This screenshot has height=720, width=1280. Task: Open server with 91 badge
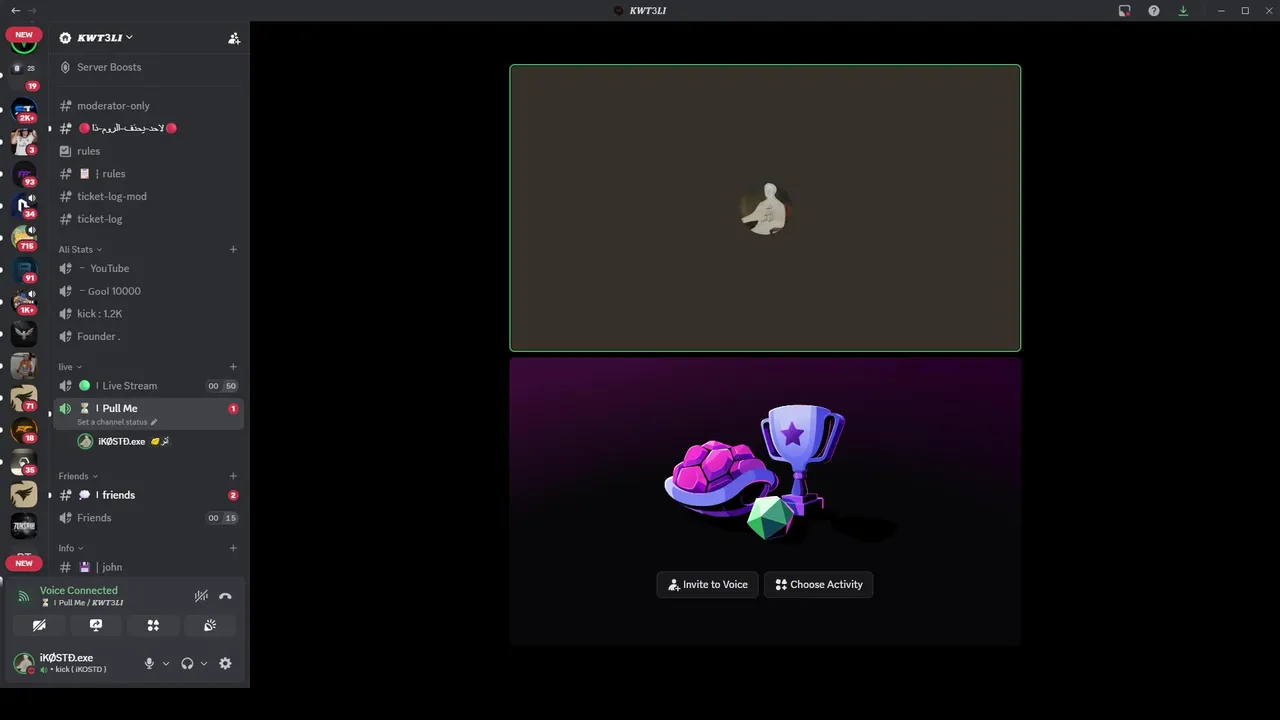click(x=24, y=270)
